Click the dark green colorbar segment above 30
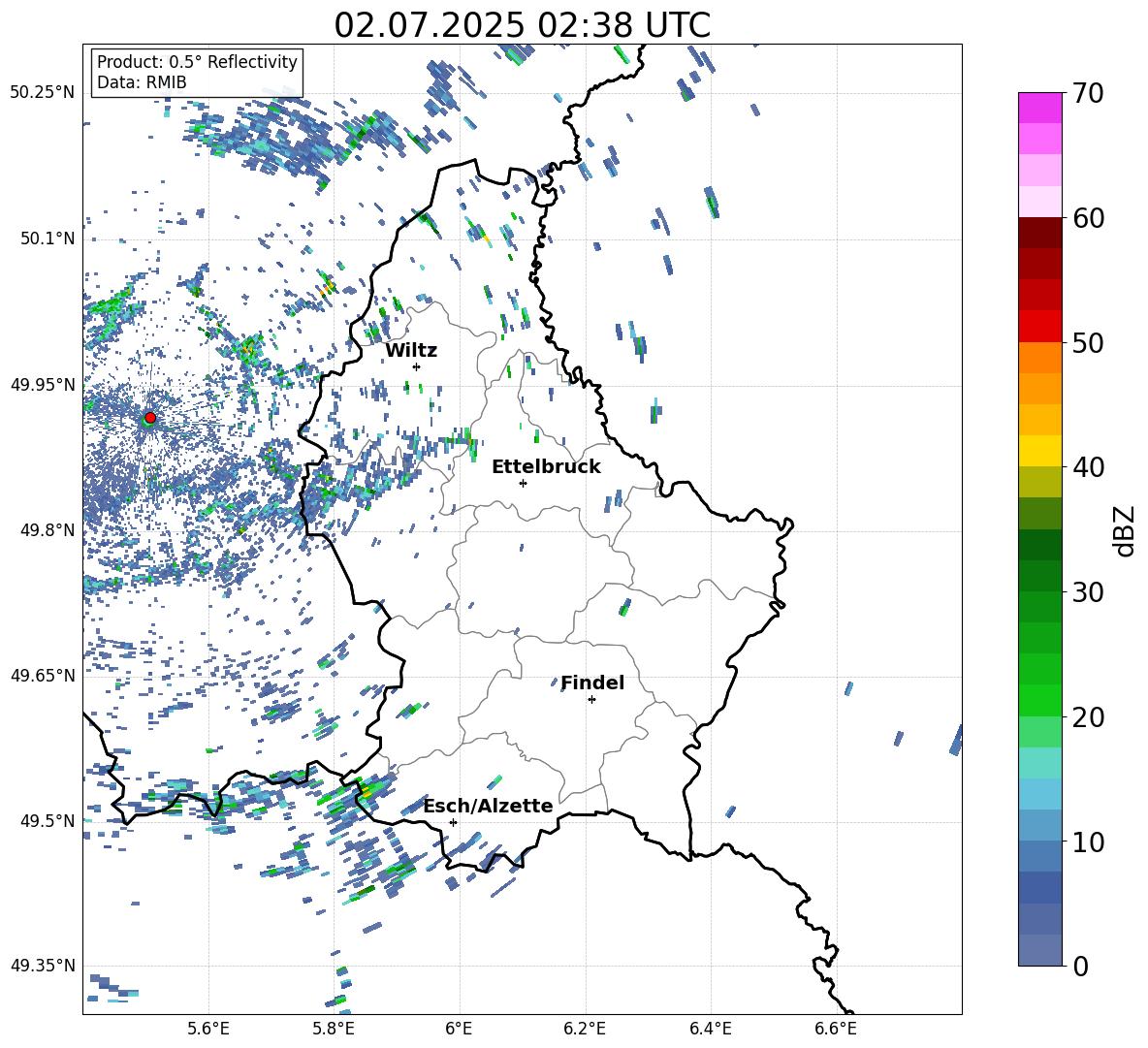1148x1048 pixels. click(1039, 575)
